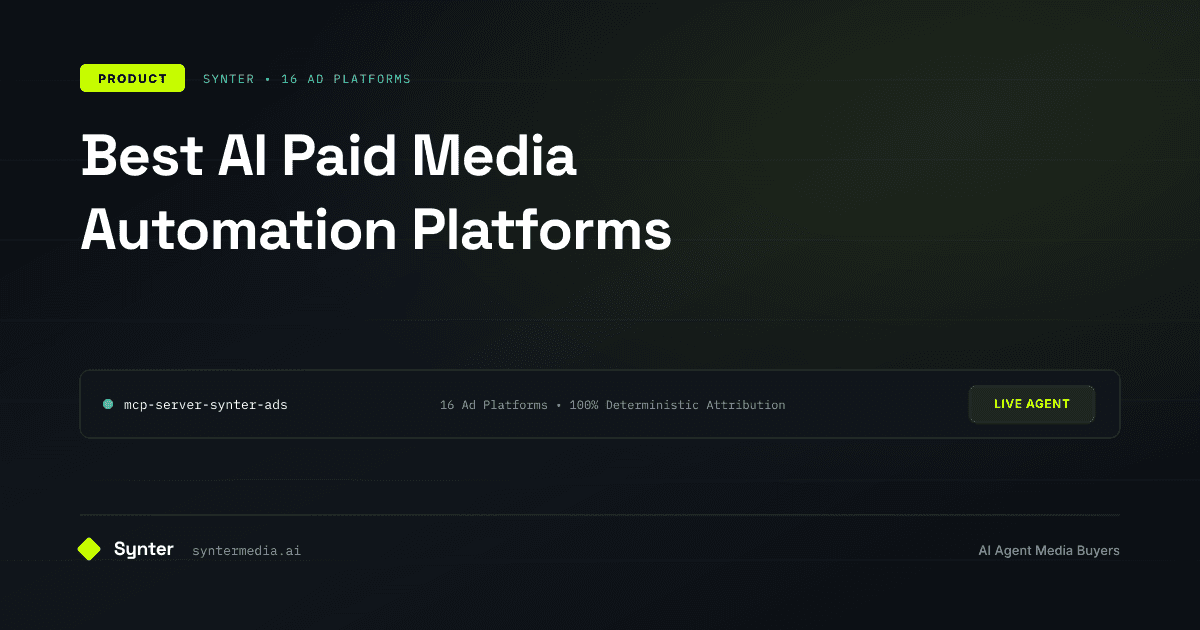This screenshot has height=630, width=1200.
Task: Select the "mcp-server-synter-ads" text
Action: click(x=205, y=405)
